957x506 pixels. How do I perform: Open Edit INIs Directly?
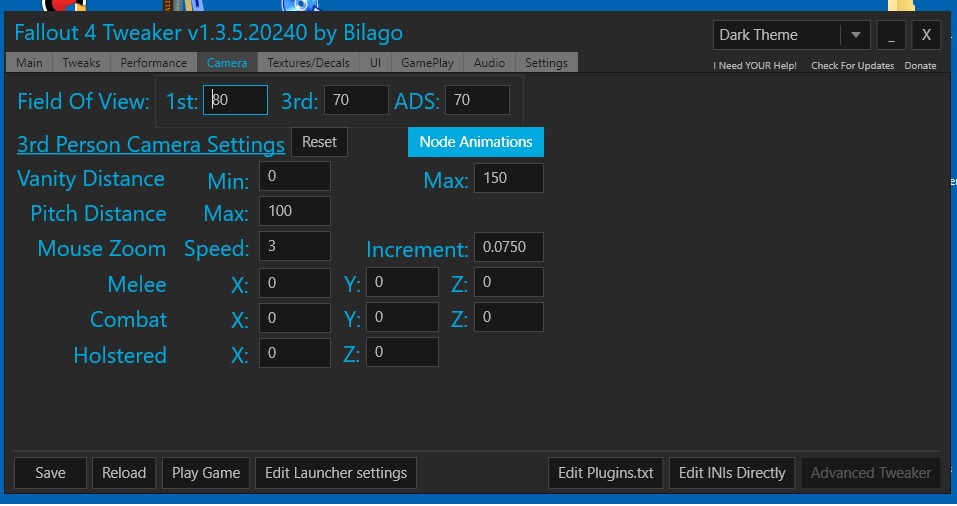point(732,473)
